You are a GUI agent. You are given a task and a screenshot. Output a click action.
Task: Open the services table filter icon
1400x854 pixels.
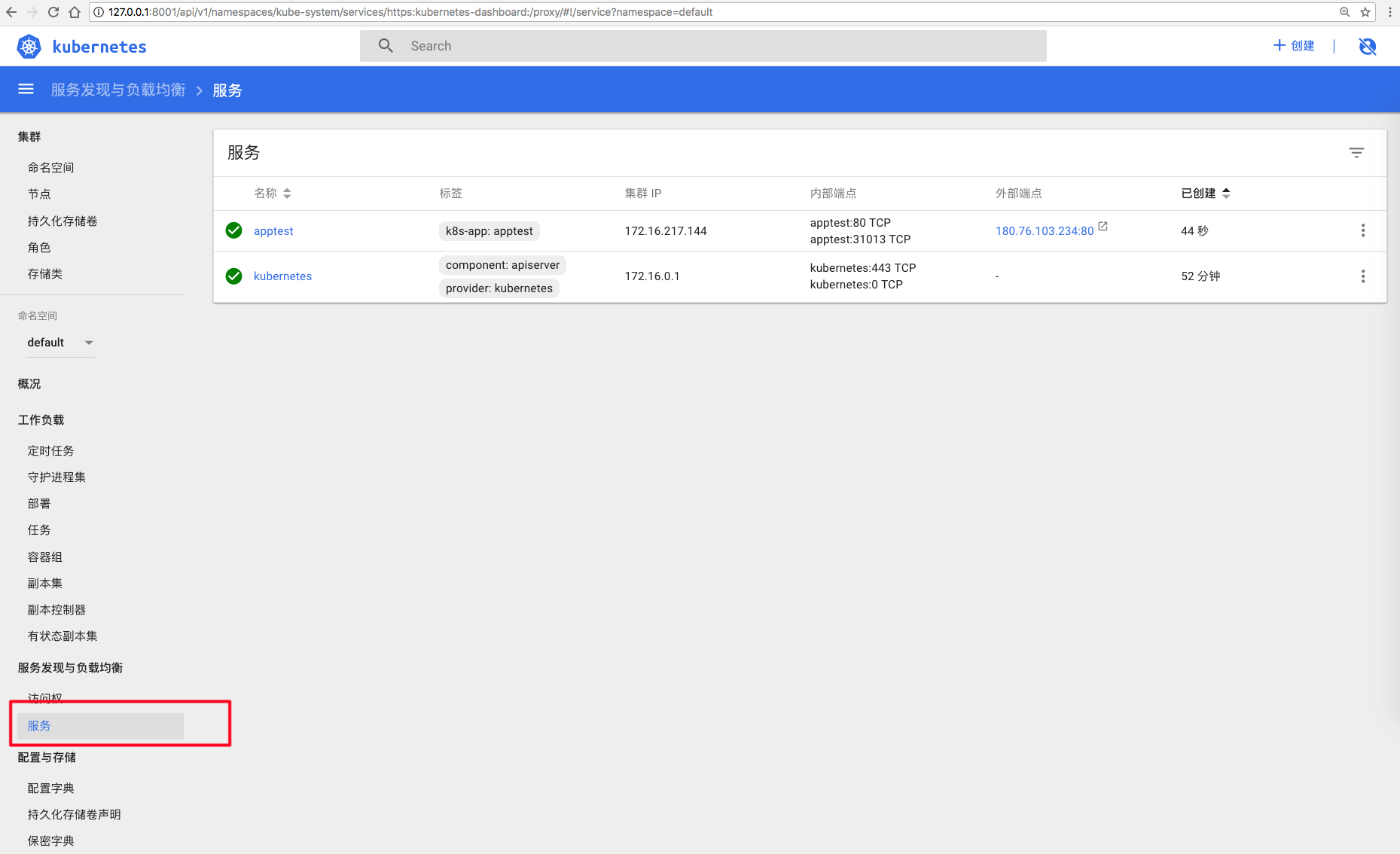point(1356,153)
